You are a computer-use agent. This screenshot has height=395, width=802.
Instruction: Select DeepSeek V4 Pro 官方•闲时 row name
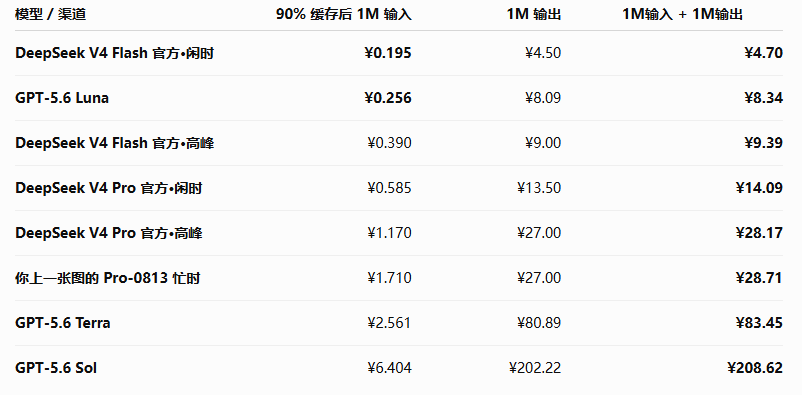pos(109,188)
